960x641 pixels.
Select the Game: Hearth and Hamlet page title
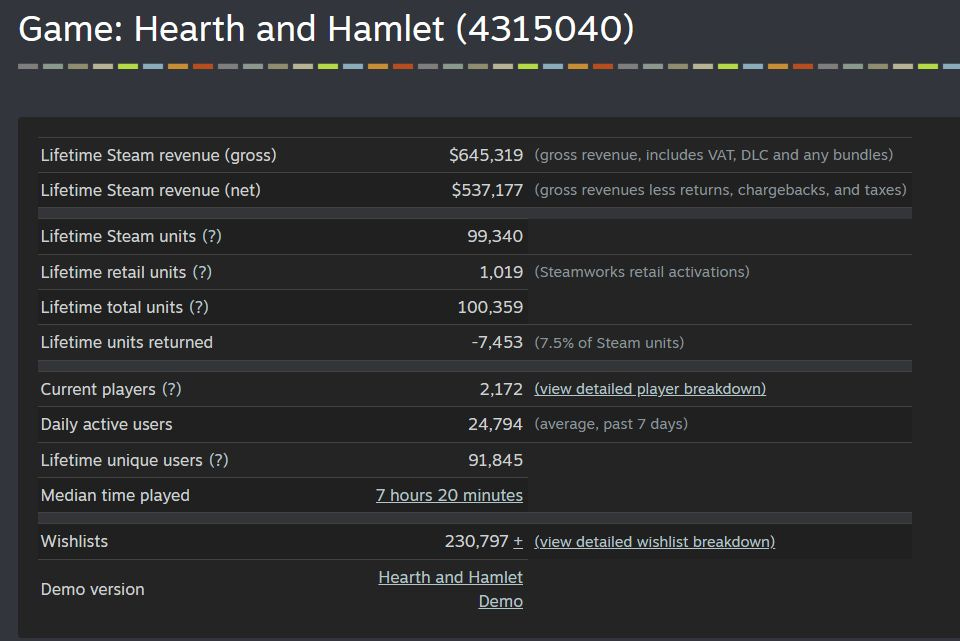(326, 29)
